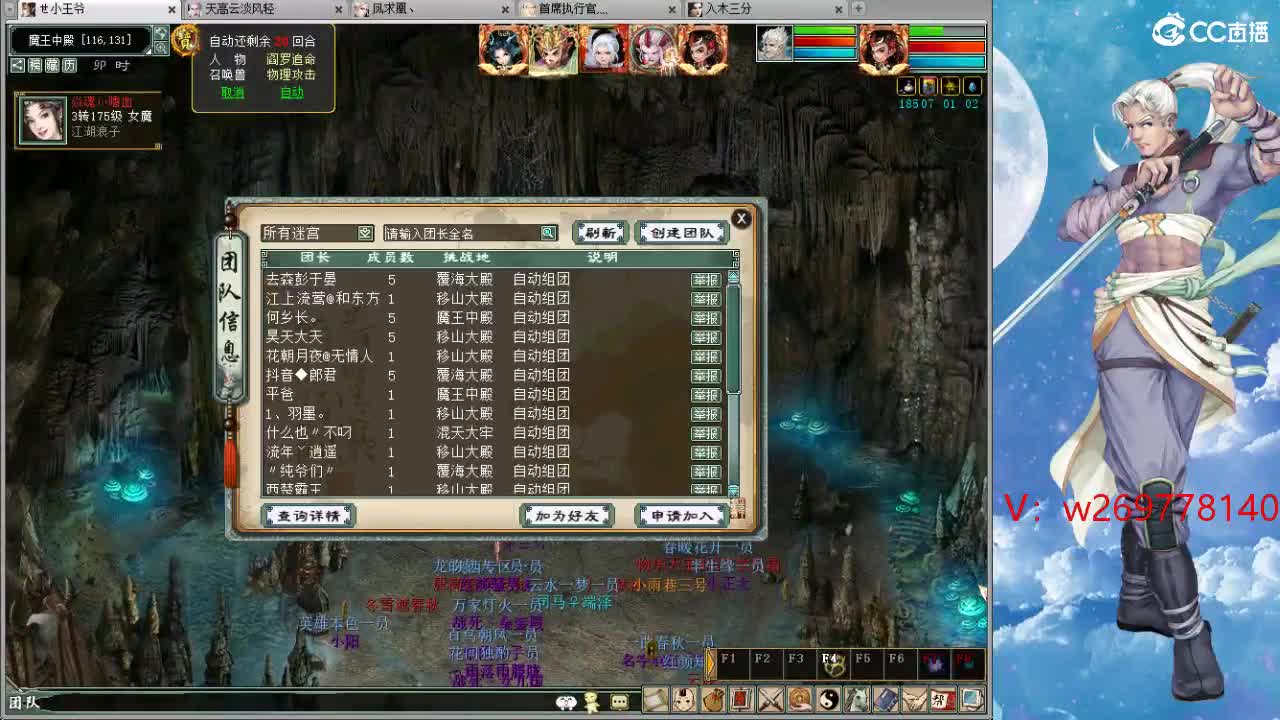
Task: Click the 刷新 refresh button
Action: tap(600, 233)
